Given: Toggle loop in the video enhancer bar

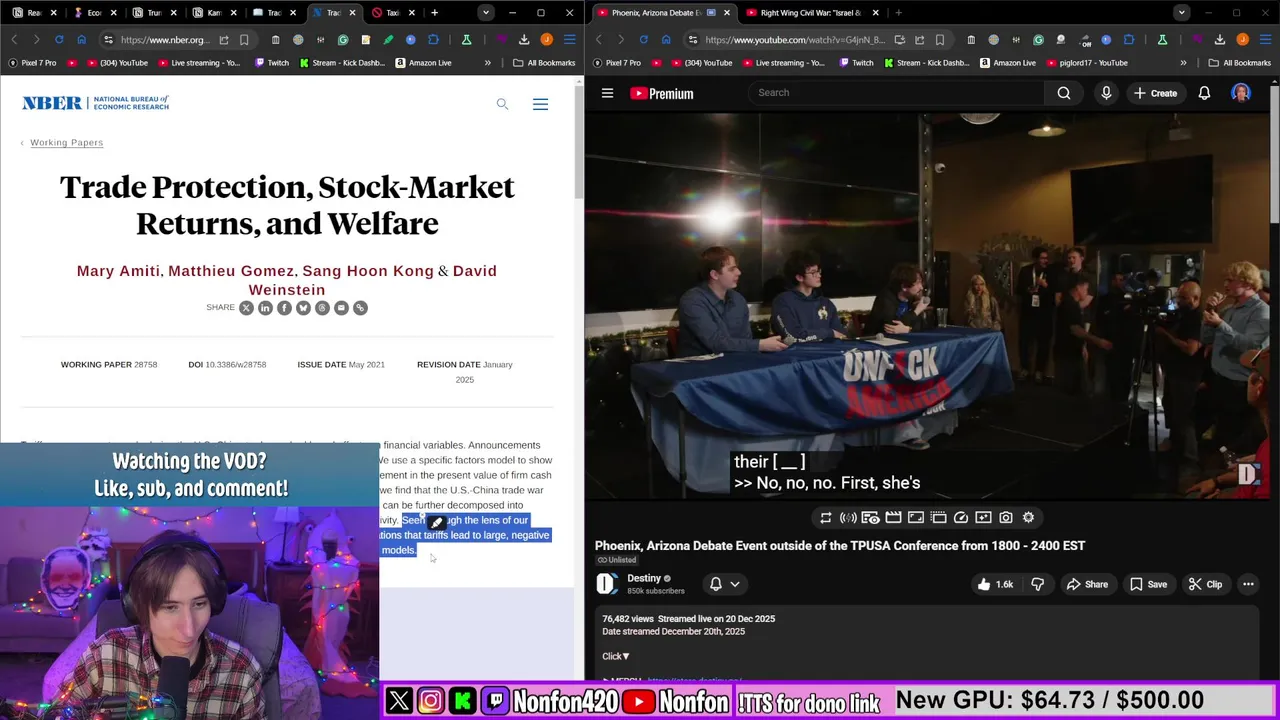Looking at the screenshot, I should pyautogui.click(x=825, y=518).
